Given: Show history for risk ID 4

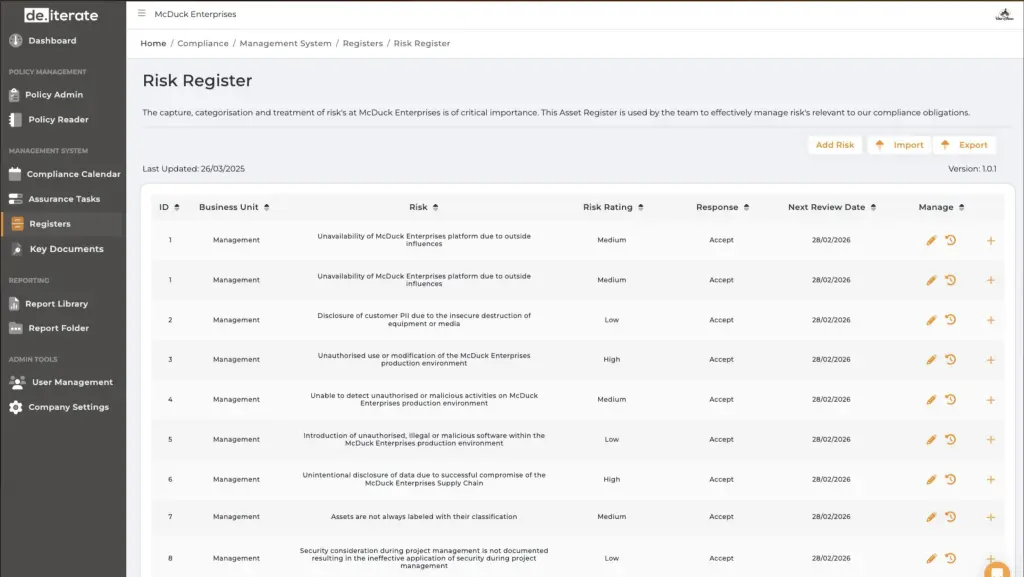Looking at the screenshot, I should [951, 399].
